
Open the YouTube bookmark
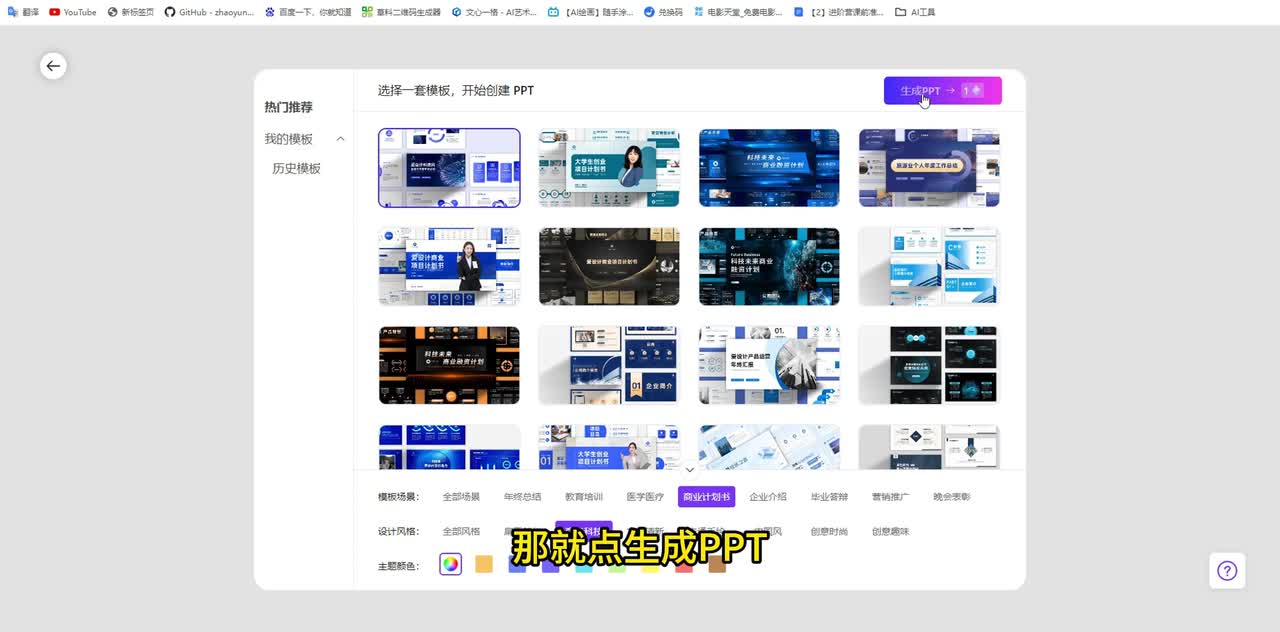coord(73,12)
